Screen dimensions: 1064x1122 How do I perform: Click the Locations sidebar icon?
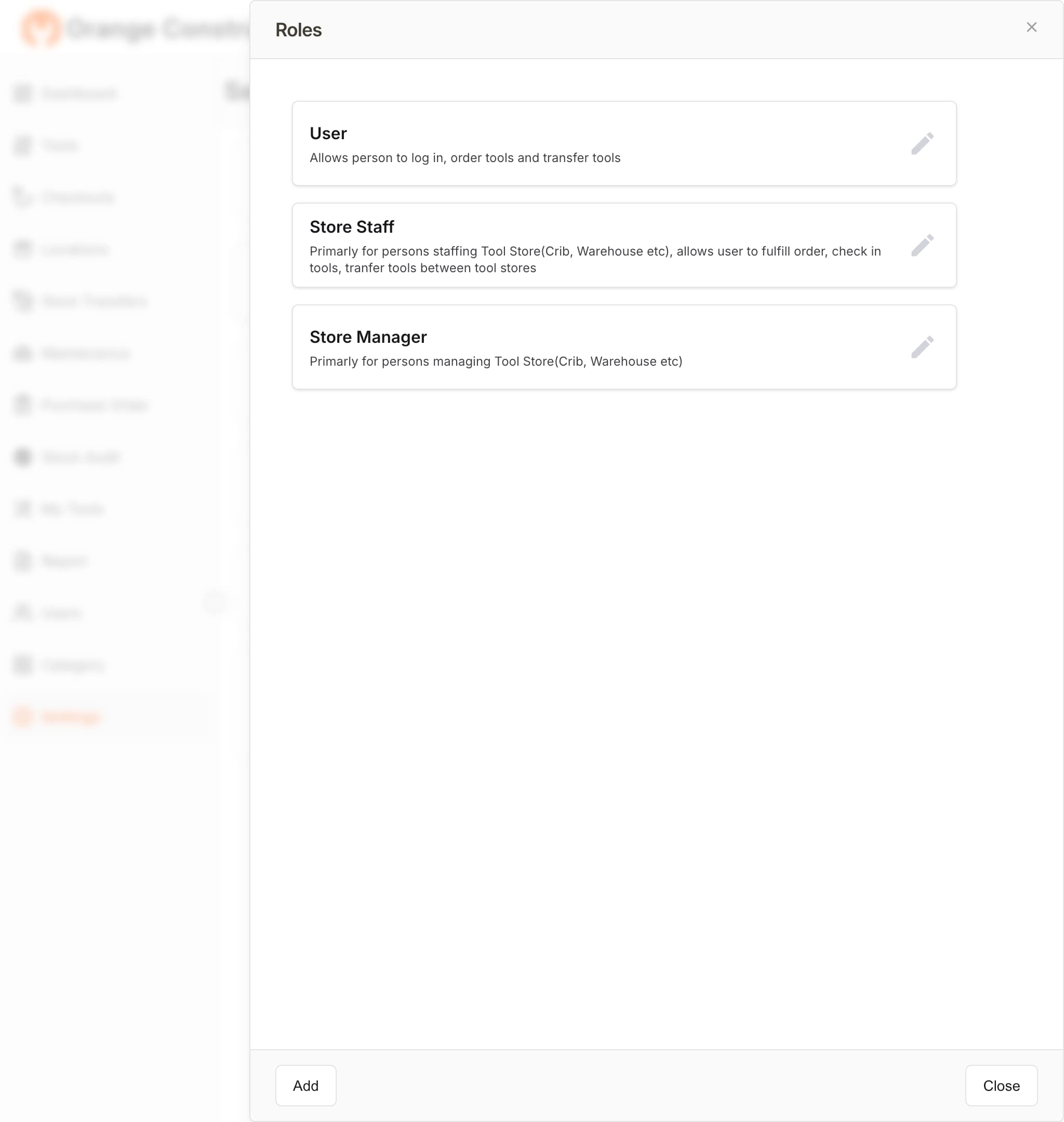pos(23,249)
